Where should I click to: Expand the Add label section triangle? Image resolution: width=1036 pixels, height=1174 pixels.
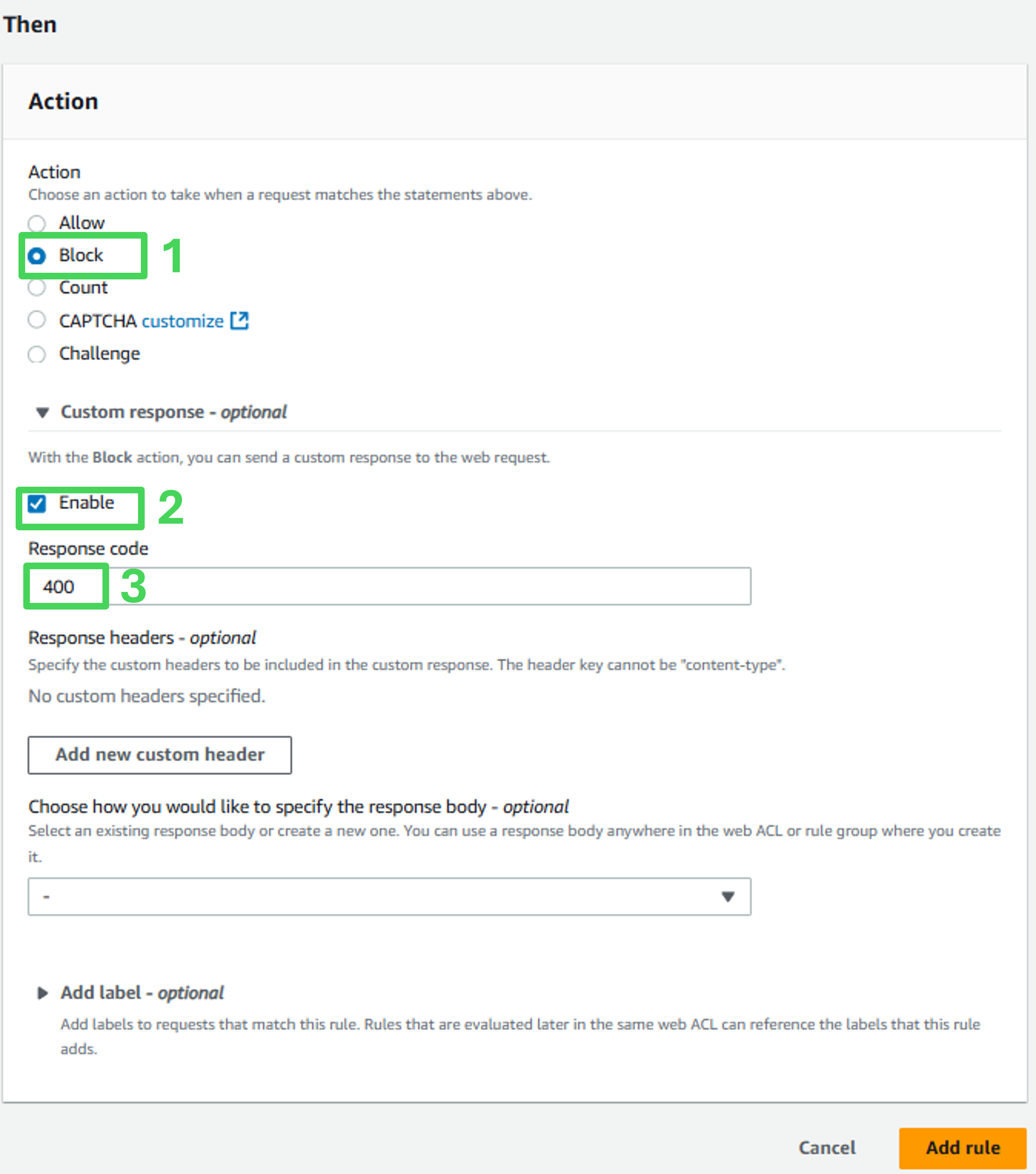tap(42, 993)
